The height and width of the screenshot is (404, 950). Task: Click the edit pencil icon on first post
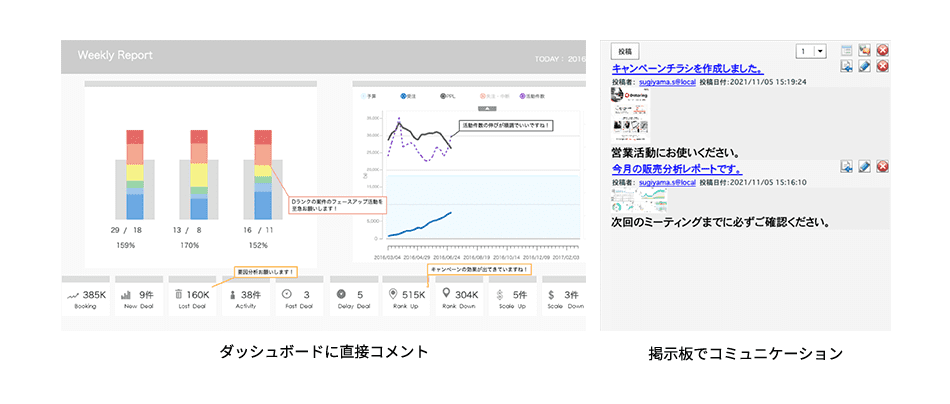click(864, 66)
